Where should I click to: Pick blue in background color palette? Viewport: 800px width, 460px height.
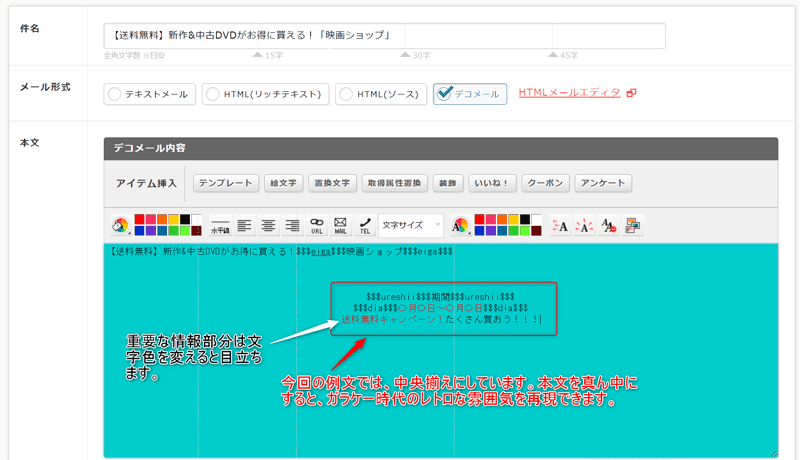coord(139,231)
